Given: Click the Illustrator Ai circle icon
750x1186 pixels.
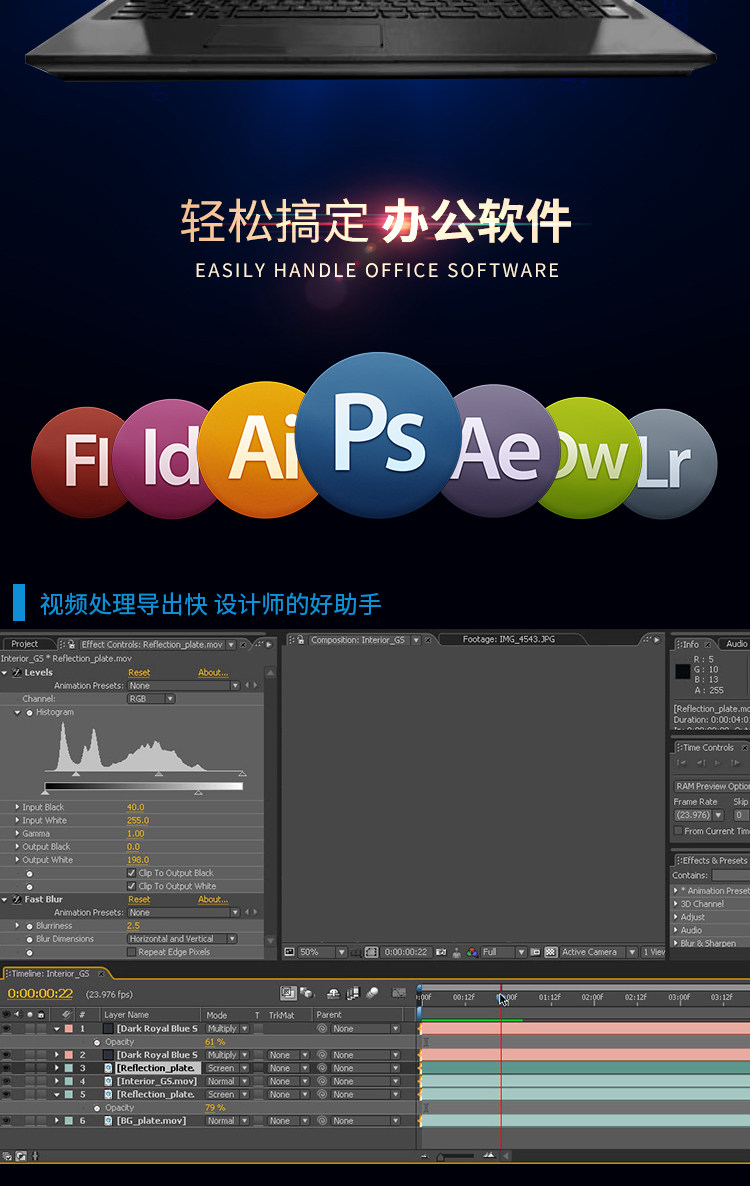Looking at the screenshot, I should click(x=257, y=449).
